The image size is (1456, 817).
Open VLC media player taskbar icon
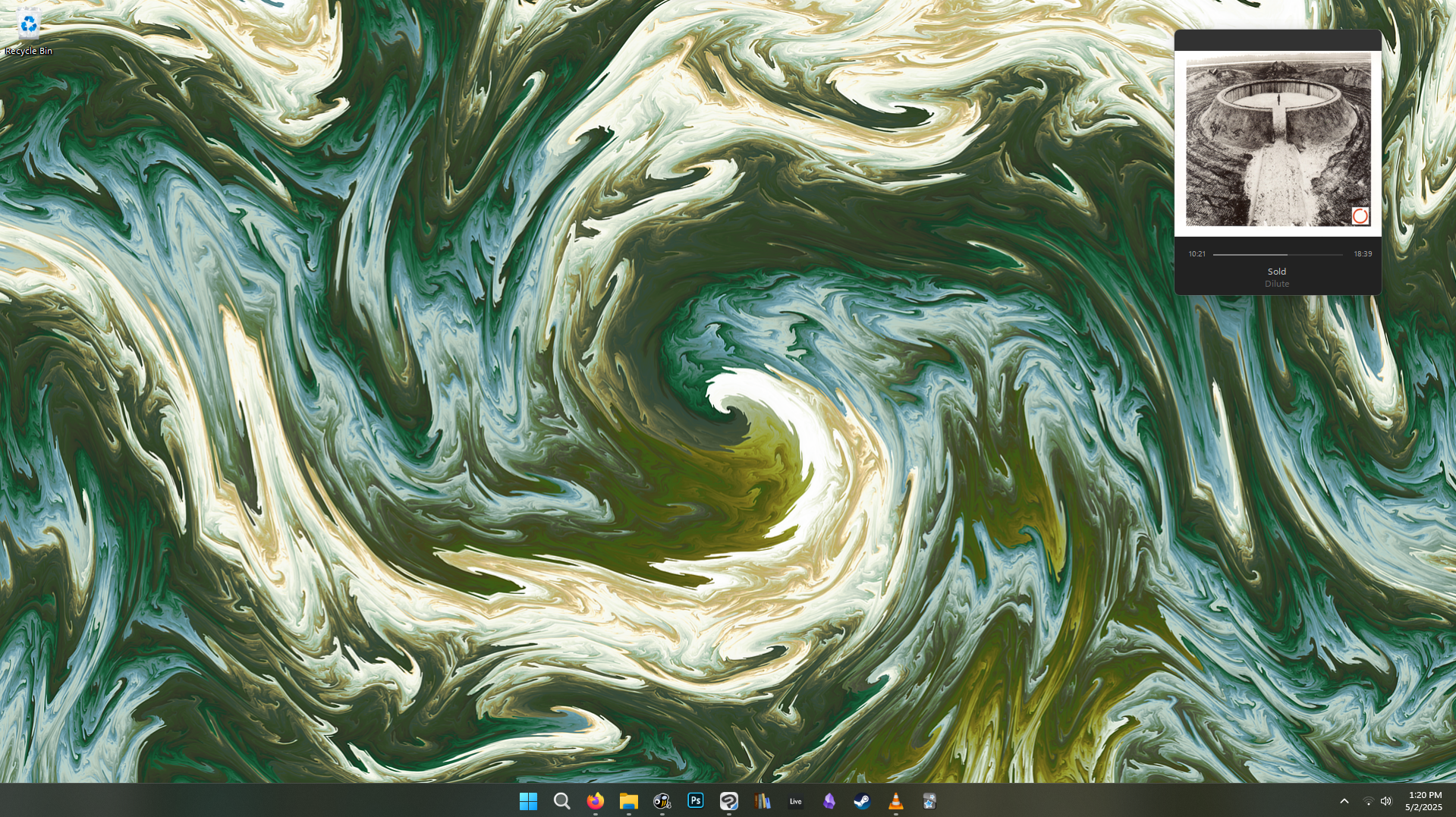[x=895, y=801]
